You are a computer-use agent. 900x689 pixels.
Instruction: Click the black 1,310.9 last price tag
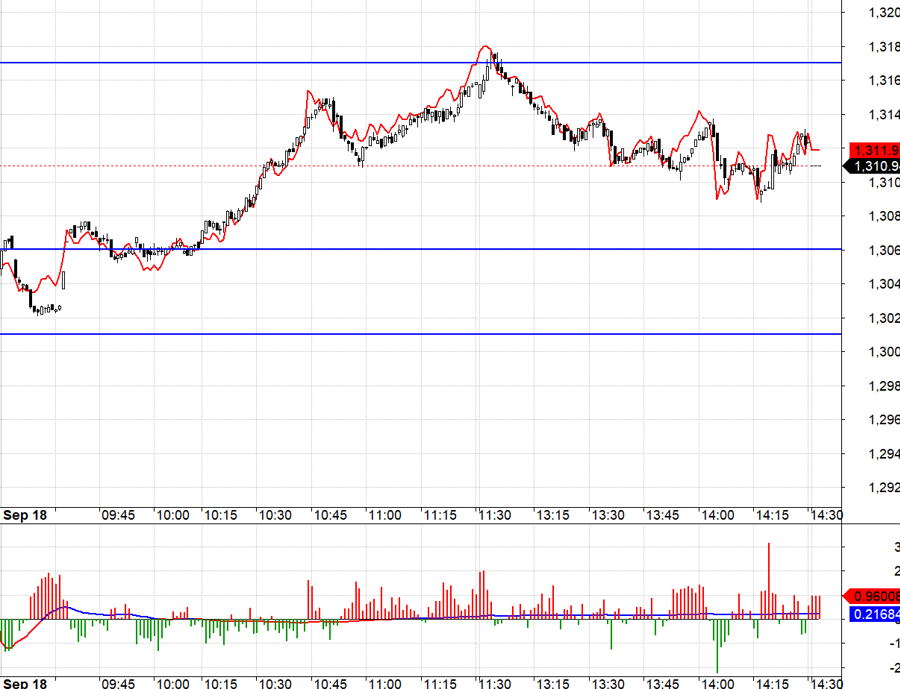[874, 165]
